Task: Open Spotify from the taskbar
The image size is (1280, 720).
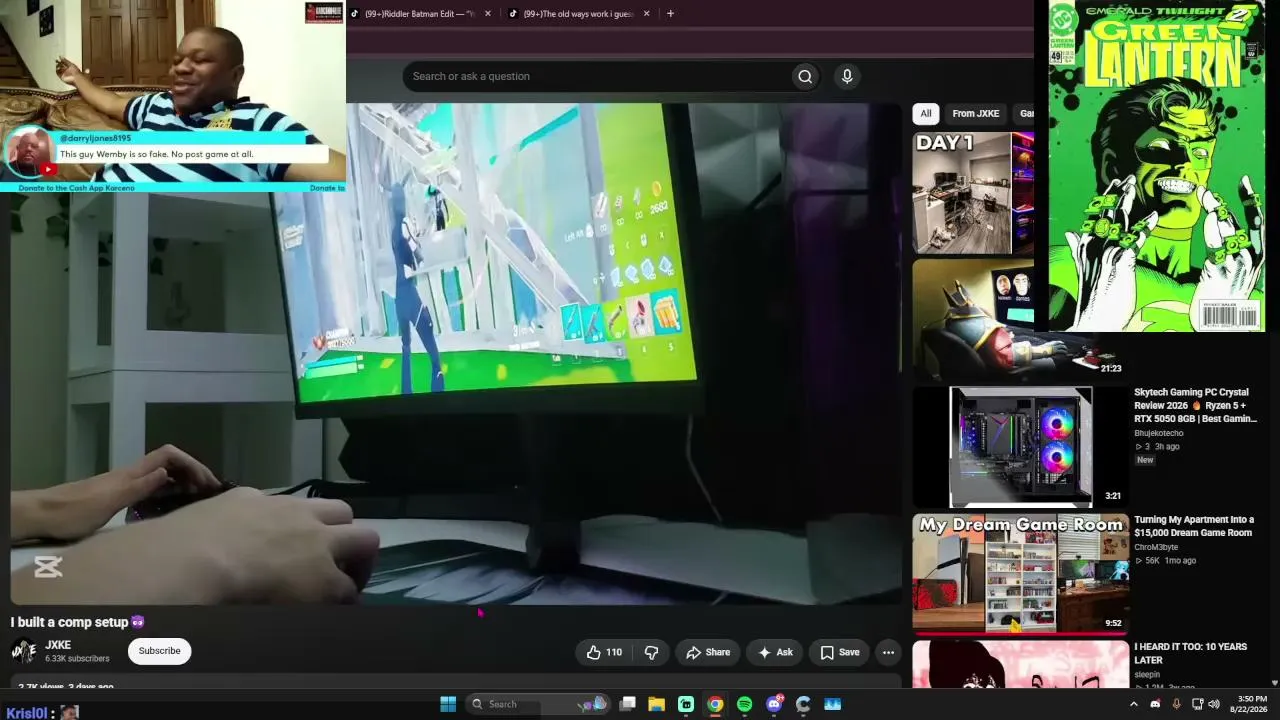Action: pyautogui.click(x=744, y=704)
